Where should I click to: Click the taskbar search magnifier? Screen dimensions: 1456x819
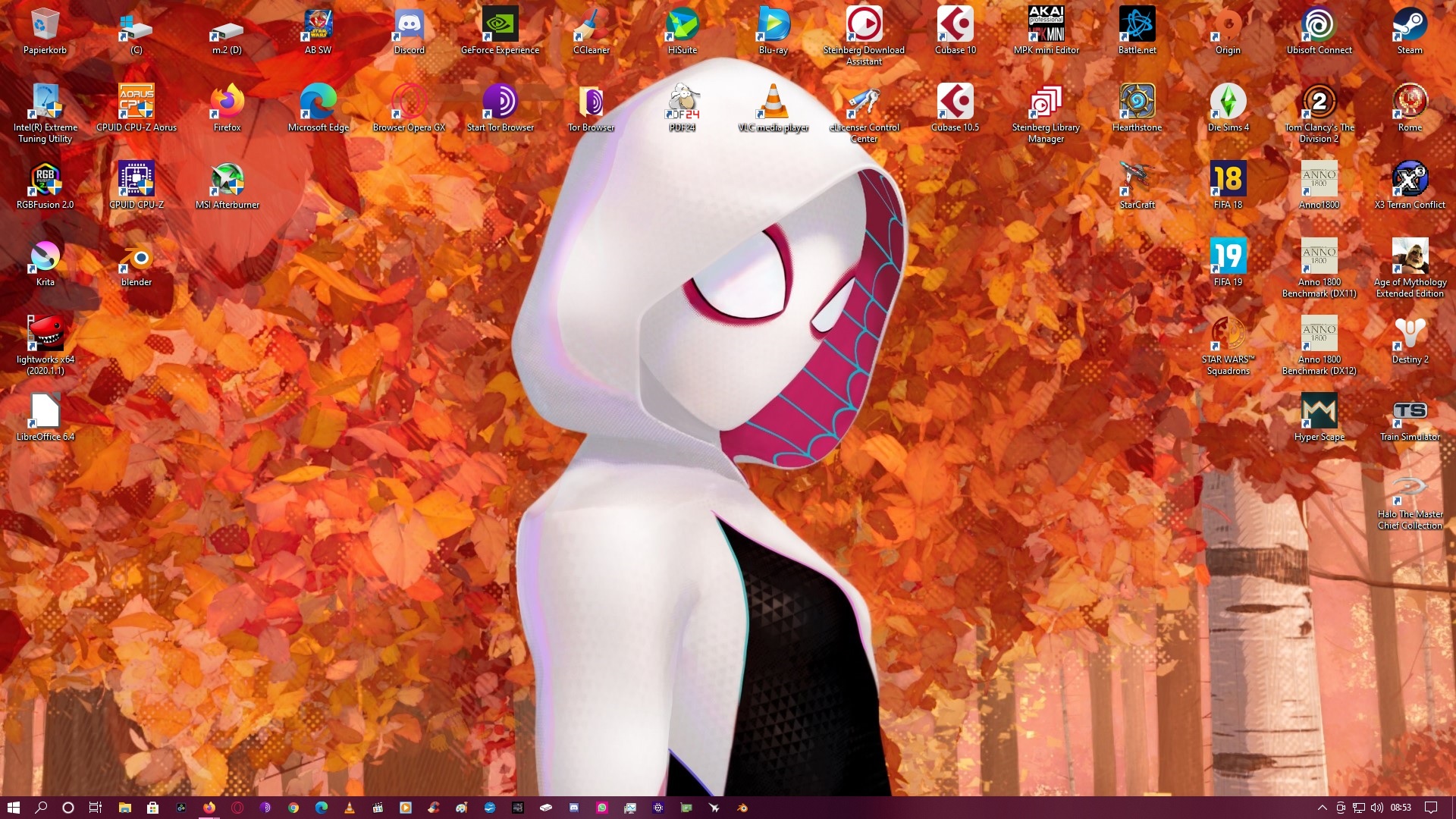41,808
